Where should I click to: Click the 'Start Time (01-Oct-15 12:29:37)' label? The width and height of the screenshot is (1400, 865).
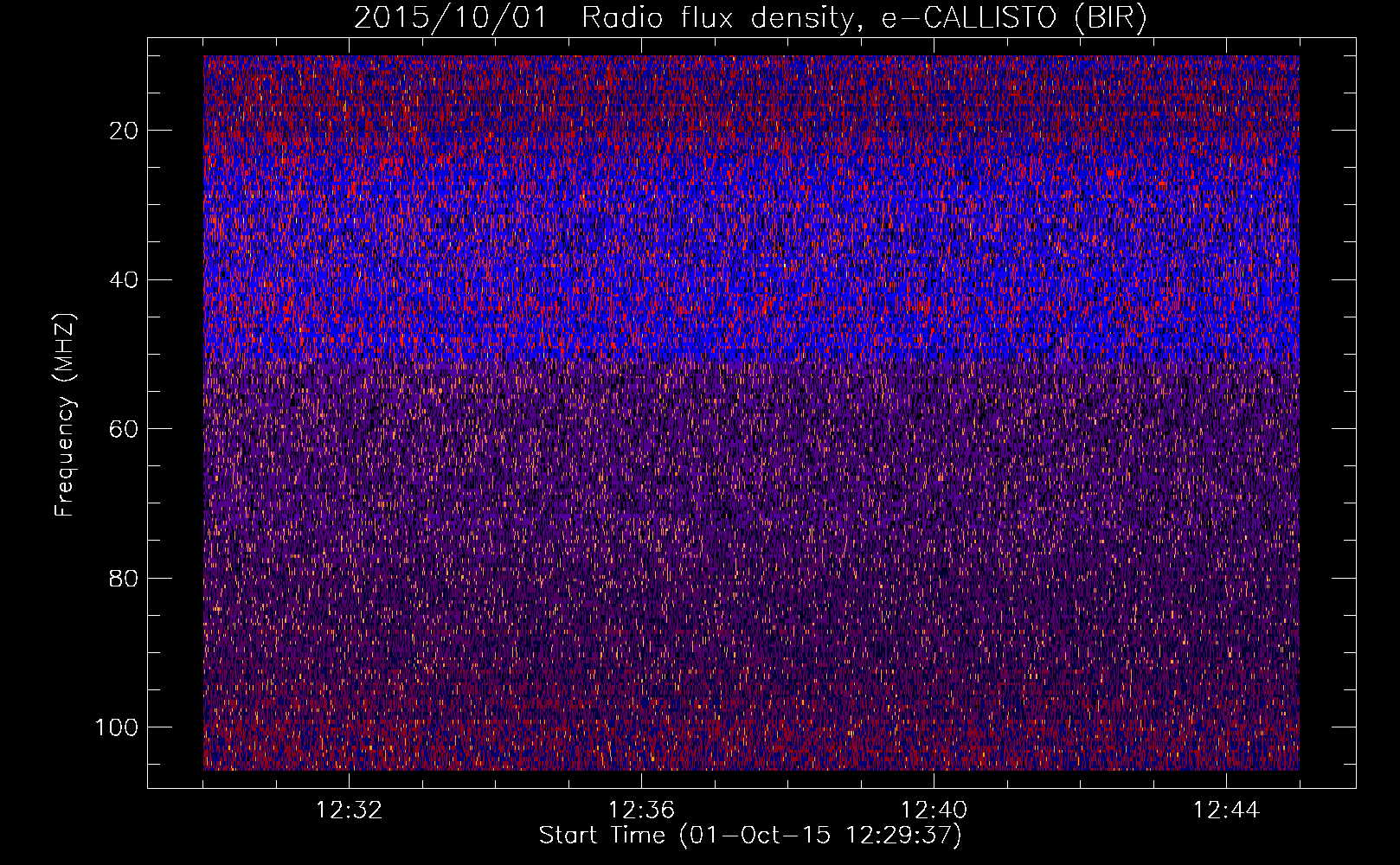click(750, 836)
